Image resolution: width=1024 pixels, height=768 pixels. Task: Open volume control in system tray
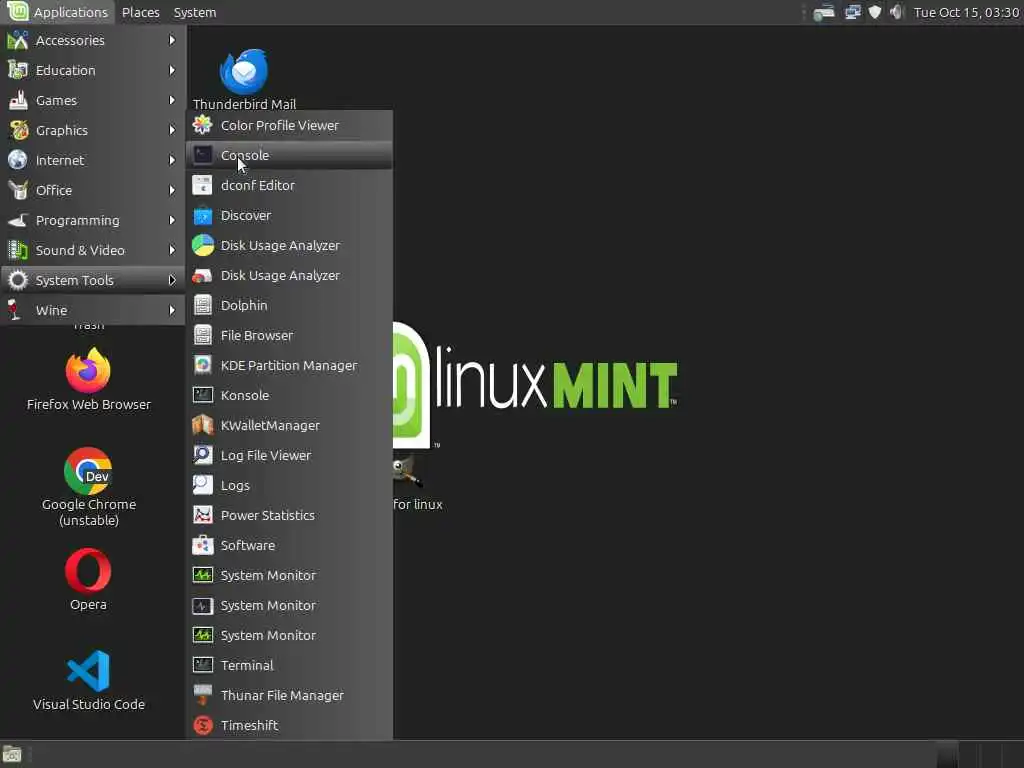coord(896,12)
